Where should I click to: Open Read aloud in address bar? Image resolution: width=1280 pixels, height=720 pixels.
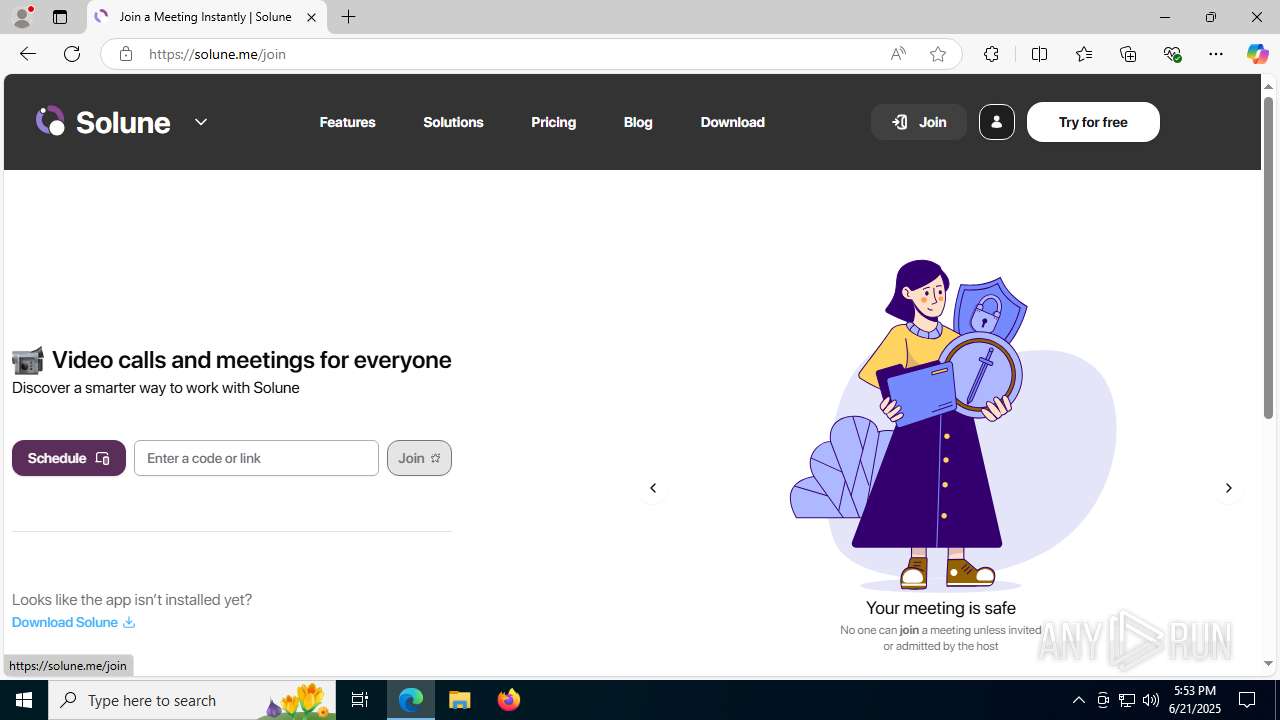click(898, 54)
